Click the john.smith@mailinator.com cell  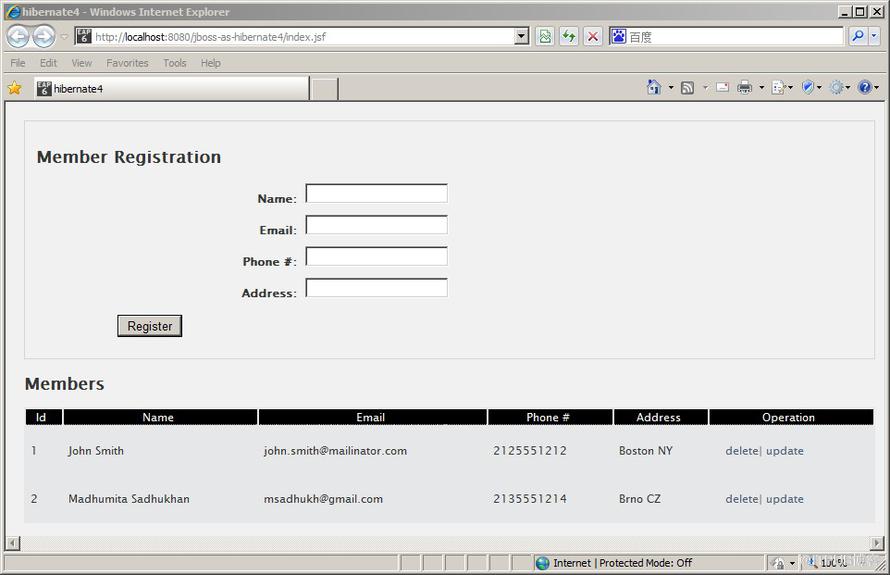tap(335, 451)
